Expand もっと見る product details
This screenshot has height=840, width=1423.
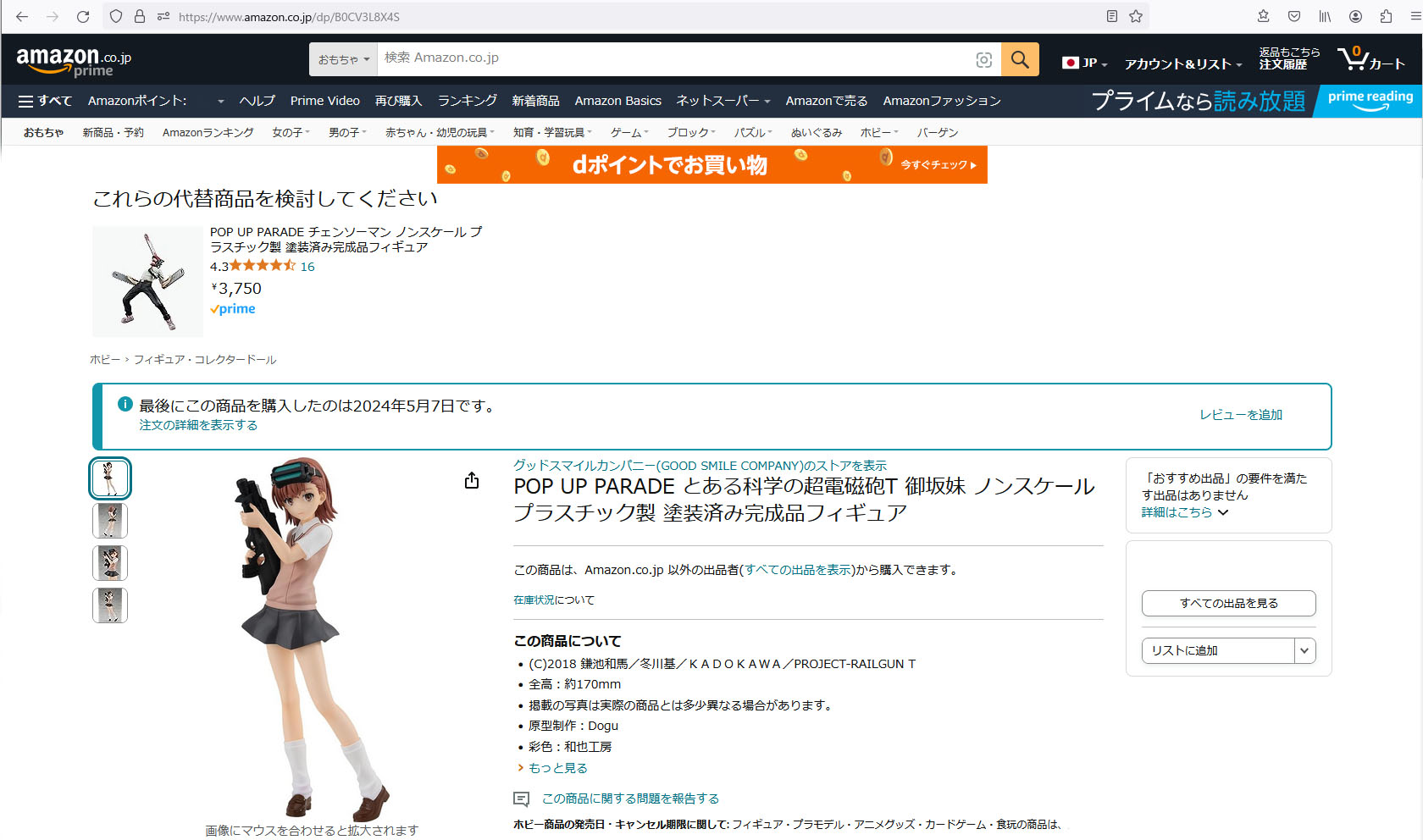tap(552, 768)
